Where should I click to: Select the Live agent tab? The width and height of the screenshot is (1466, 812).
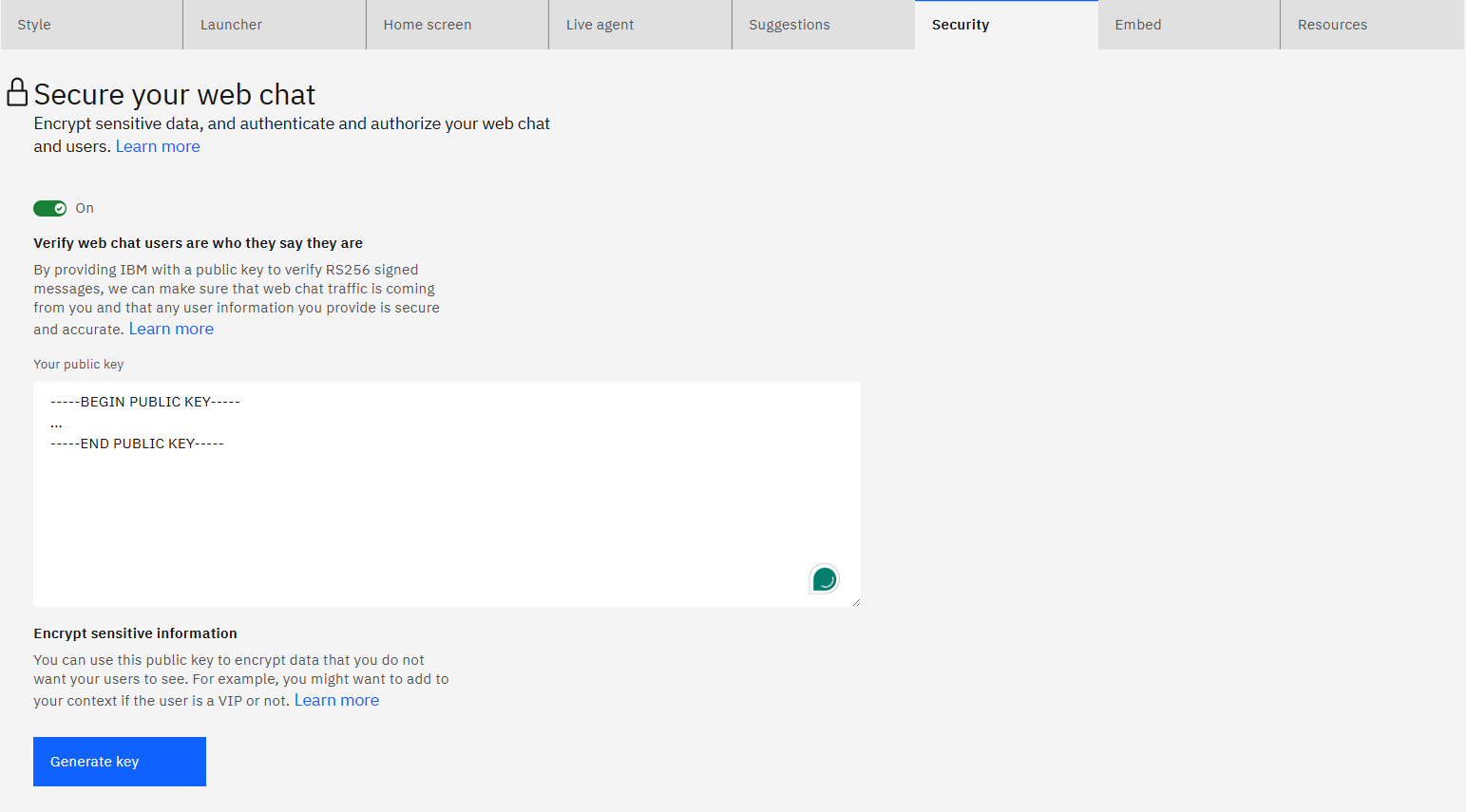tap(639, 25)
